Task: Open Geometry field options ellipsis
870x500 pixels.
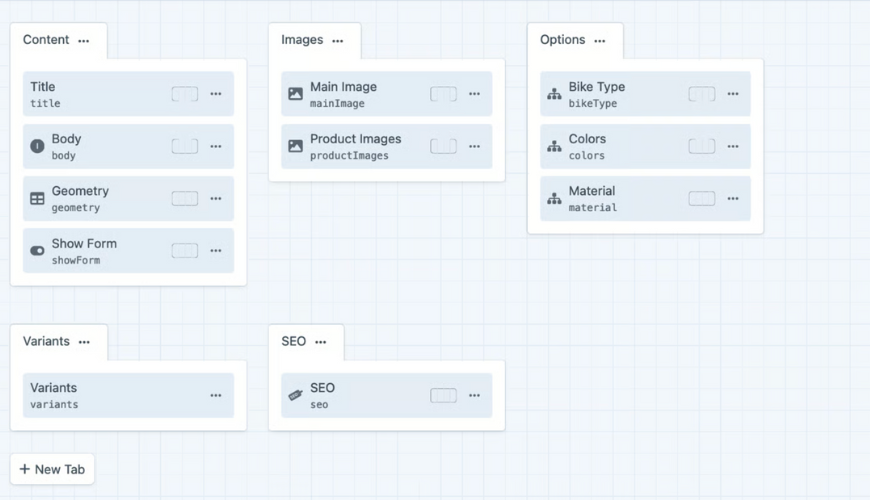Action: pos(216,199)
